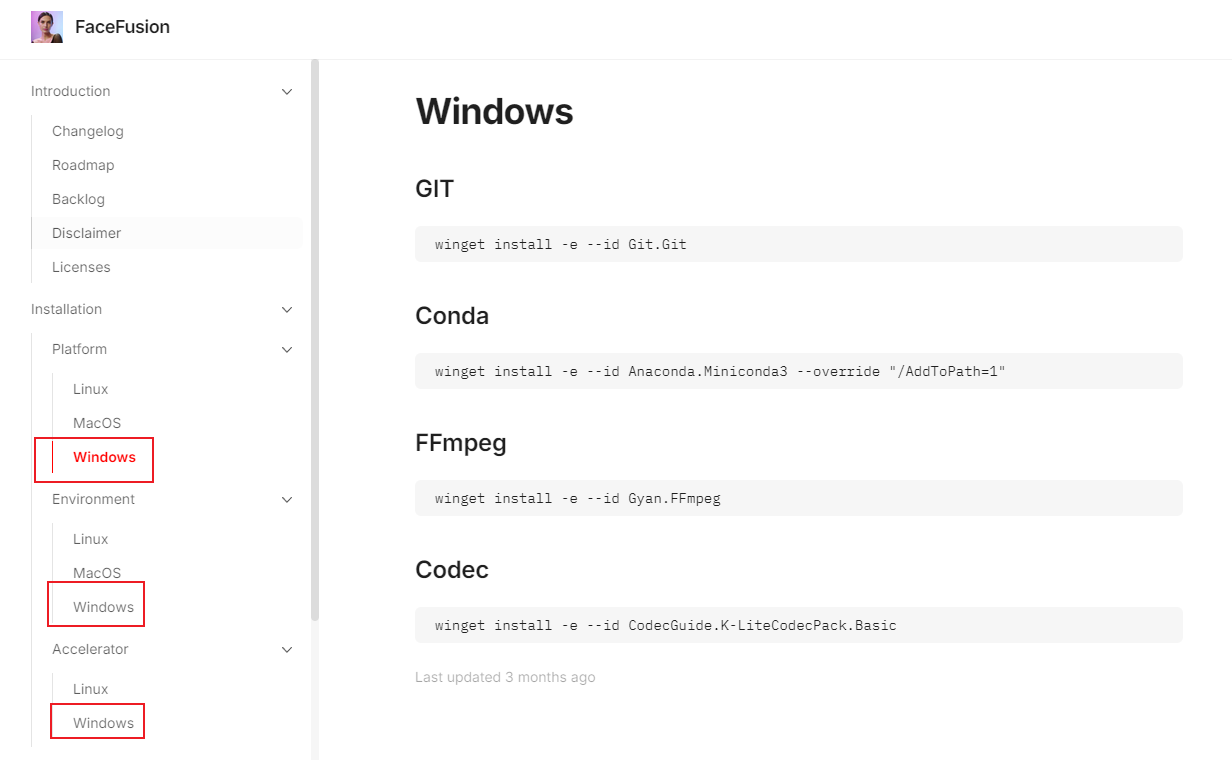Open the Licenses page
This screenshot has height=760, width=1232.
pyautogui.click(x=81, y=267)
